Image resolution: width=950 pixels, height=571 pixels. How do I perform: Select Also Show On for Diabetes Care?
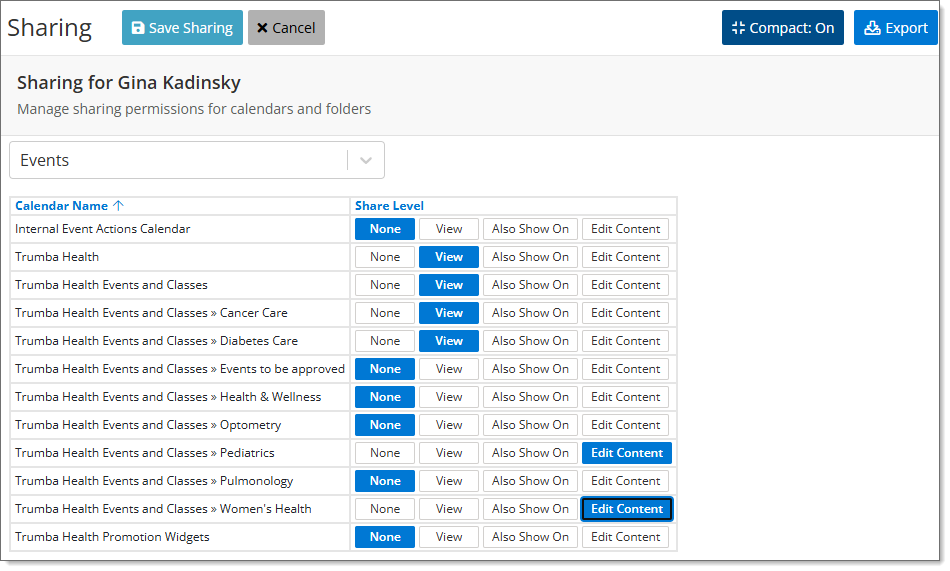530,341
